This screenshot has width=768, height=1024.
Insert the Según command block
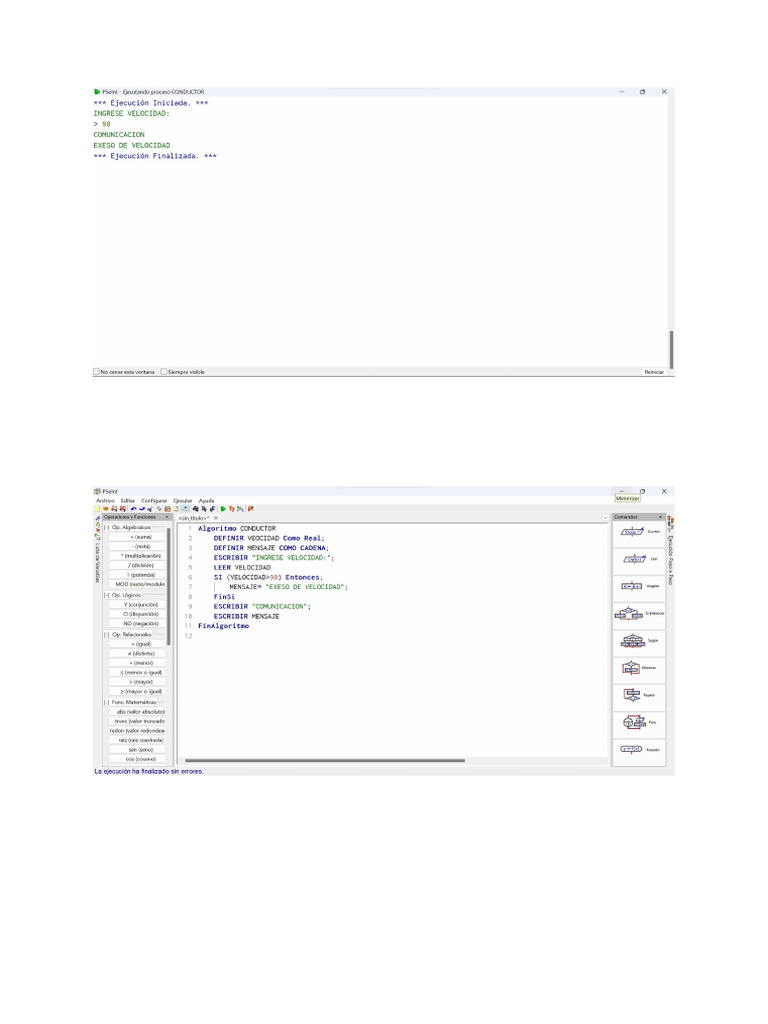639,641
